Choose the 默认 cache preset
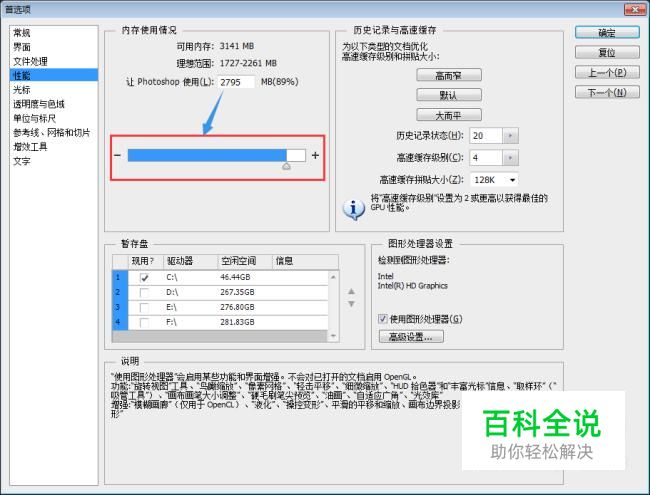Image resolution: width=650 pixels, height=495 pixels. tap(449, 95)
